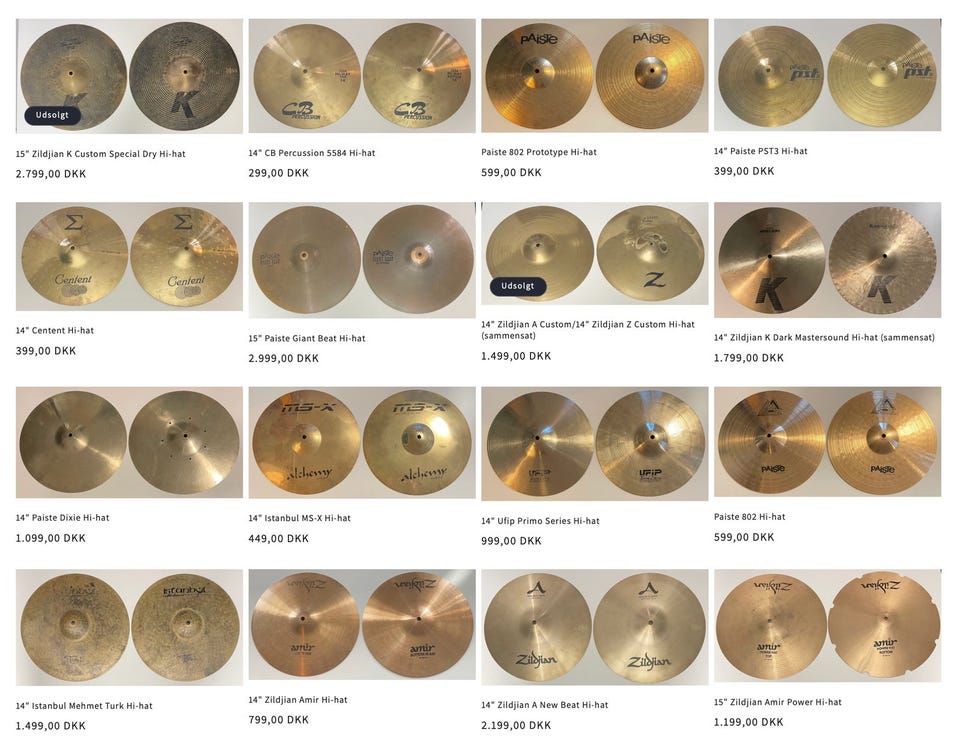
Task: Click the Zildjian K Dark Mastersound image
Action: pyautogui.click(x=827, y=260)
